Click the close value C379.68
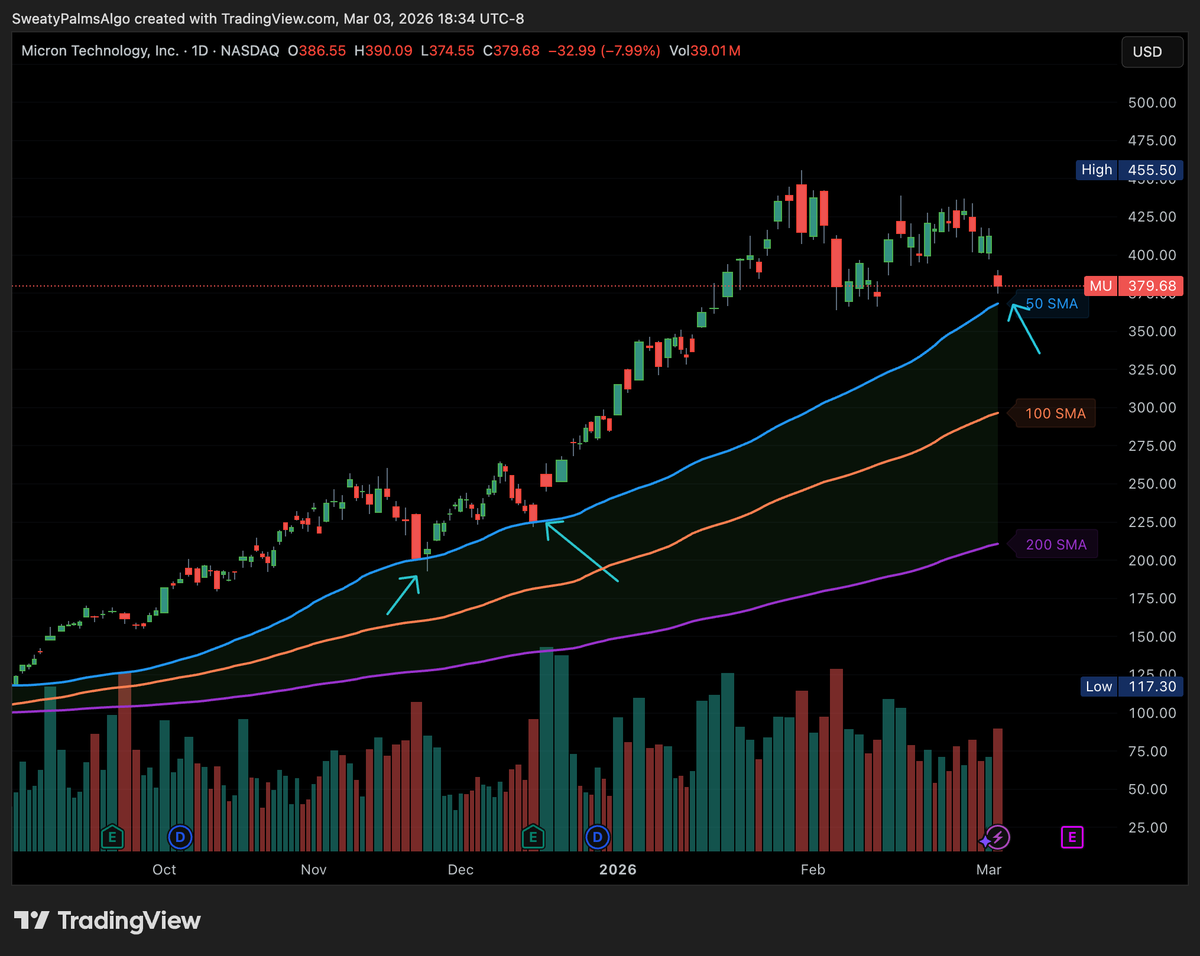 point(511,50)
